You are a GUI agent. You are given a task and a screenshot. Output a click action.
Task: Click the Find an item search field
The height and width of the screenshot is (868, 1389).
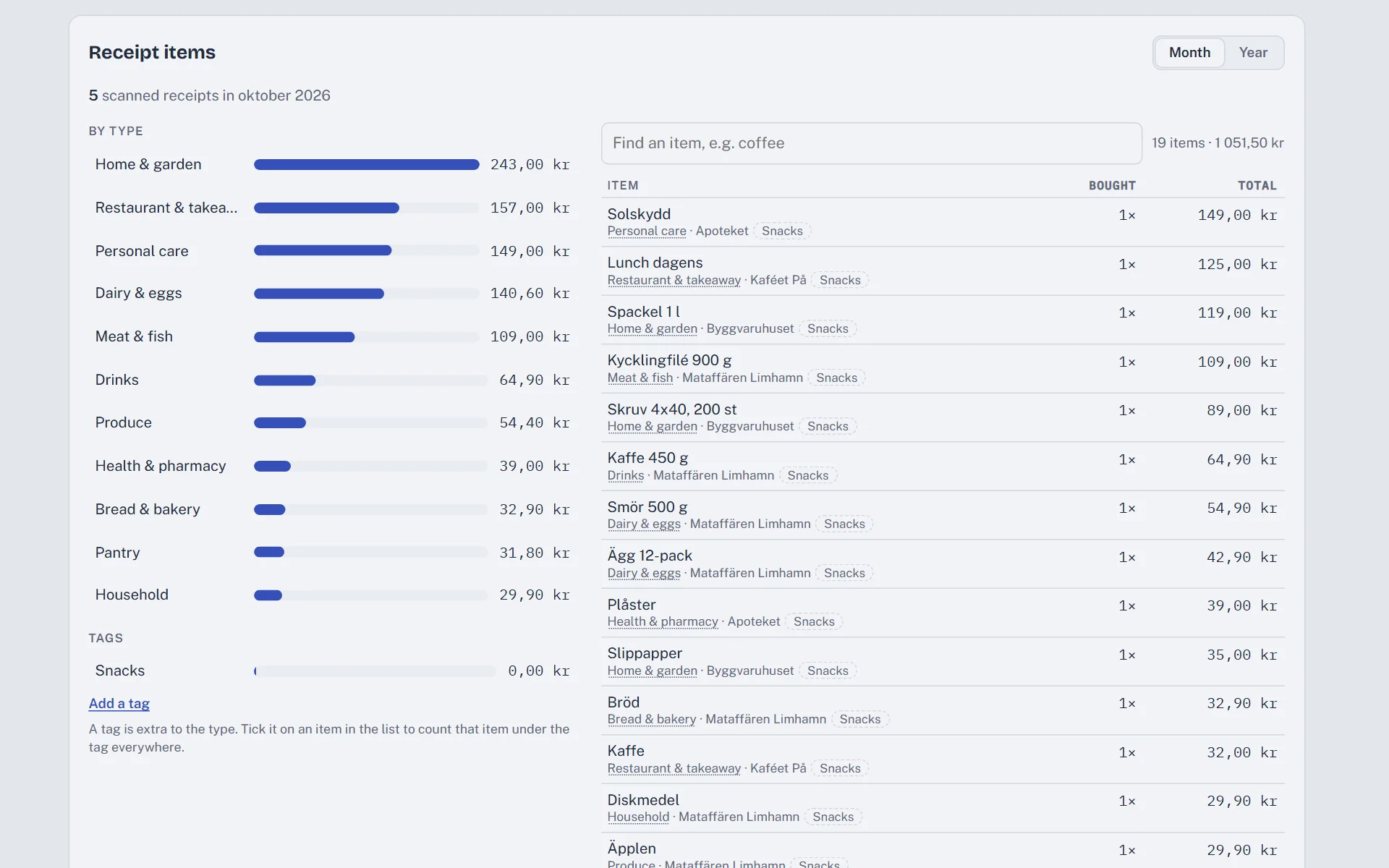point(871,143)
